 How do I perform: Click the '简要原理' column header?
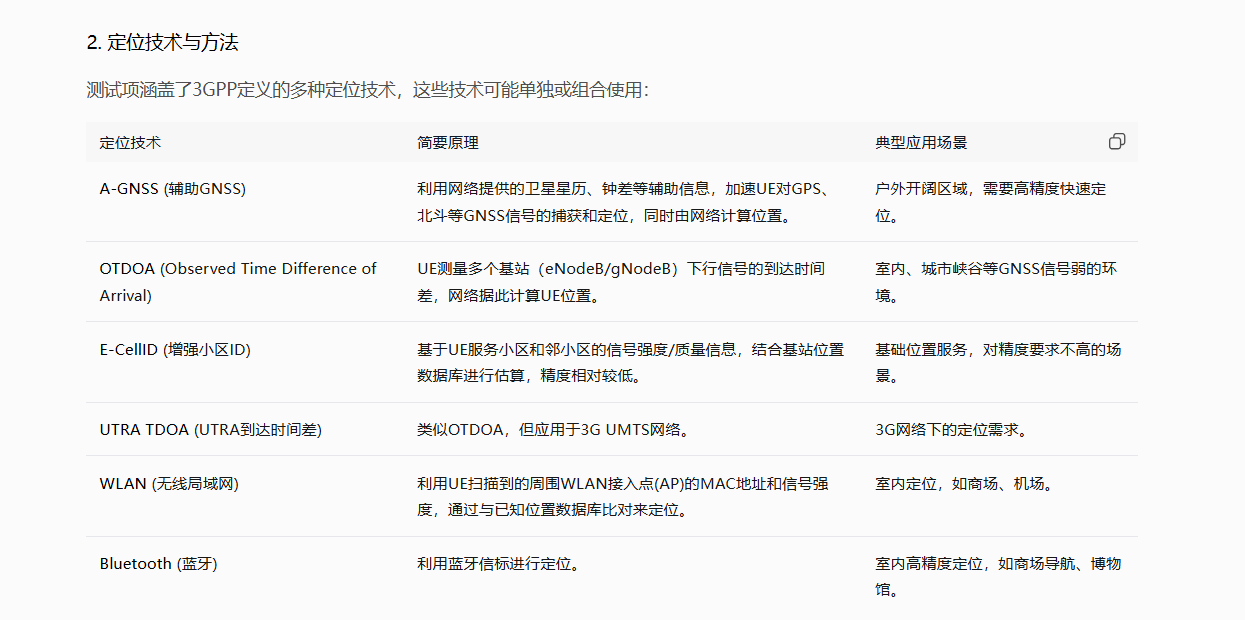(x=448, y=142)
